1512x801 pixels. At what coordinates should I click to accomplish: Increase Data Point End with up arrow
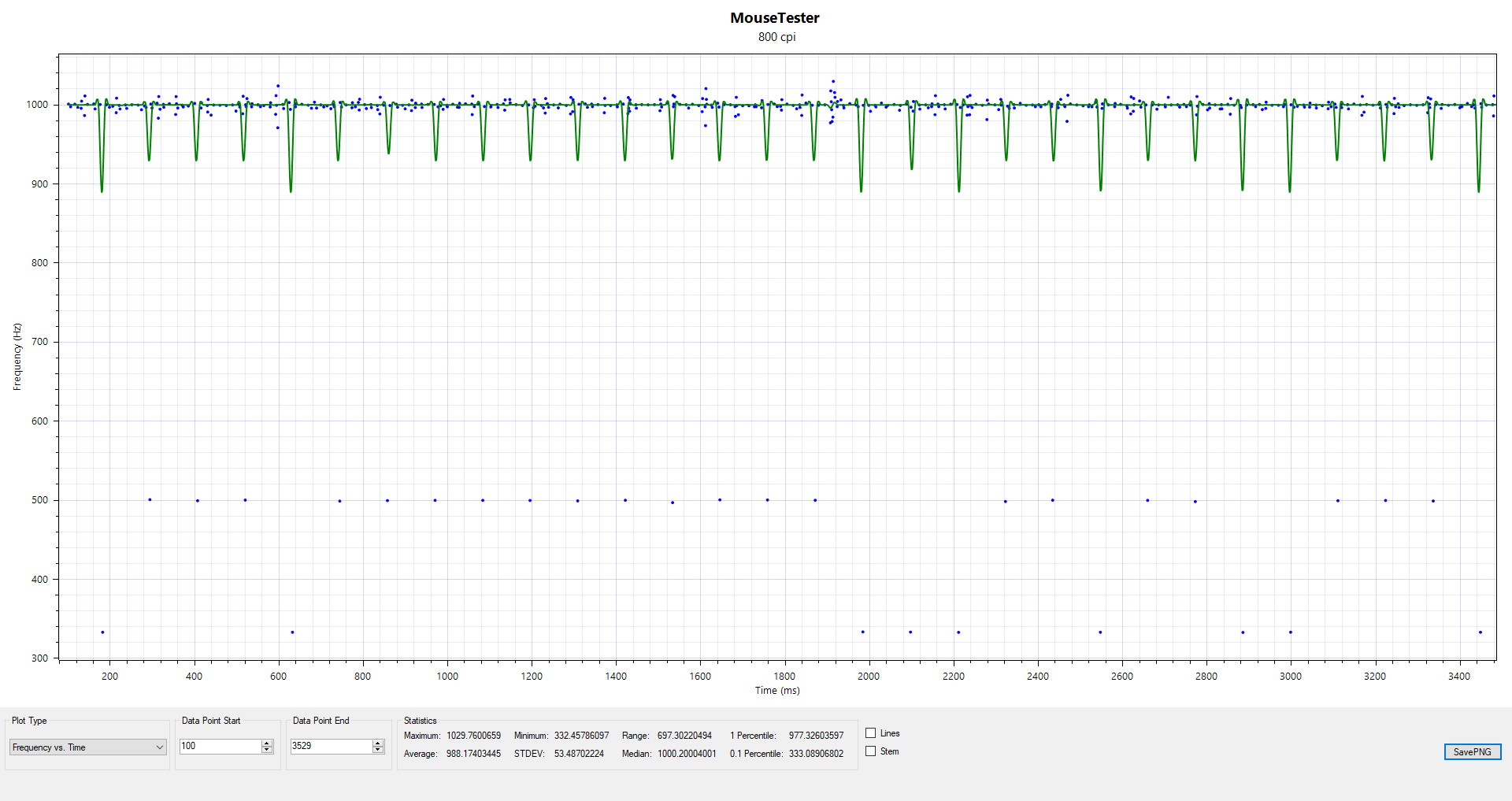[378, 743]
